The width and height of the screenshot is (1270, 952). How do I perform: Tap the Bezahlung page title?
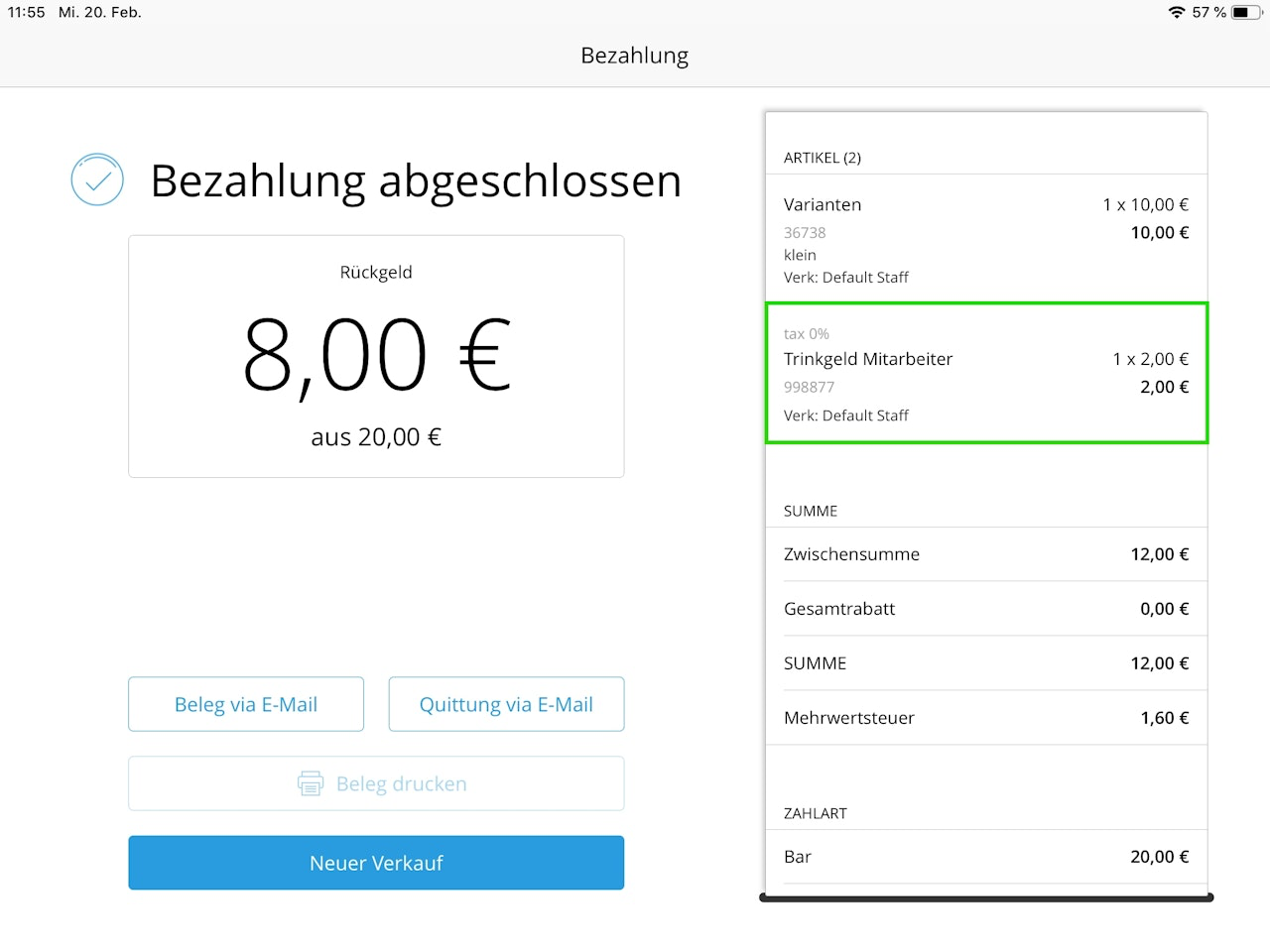(635, 56)
